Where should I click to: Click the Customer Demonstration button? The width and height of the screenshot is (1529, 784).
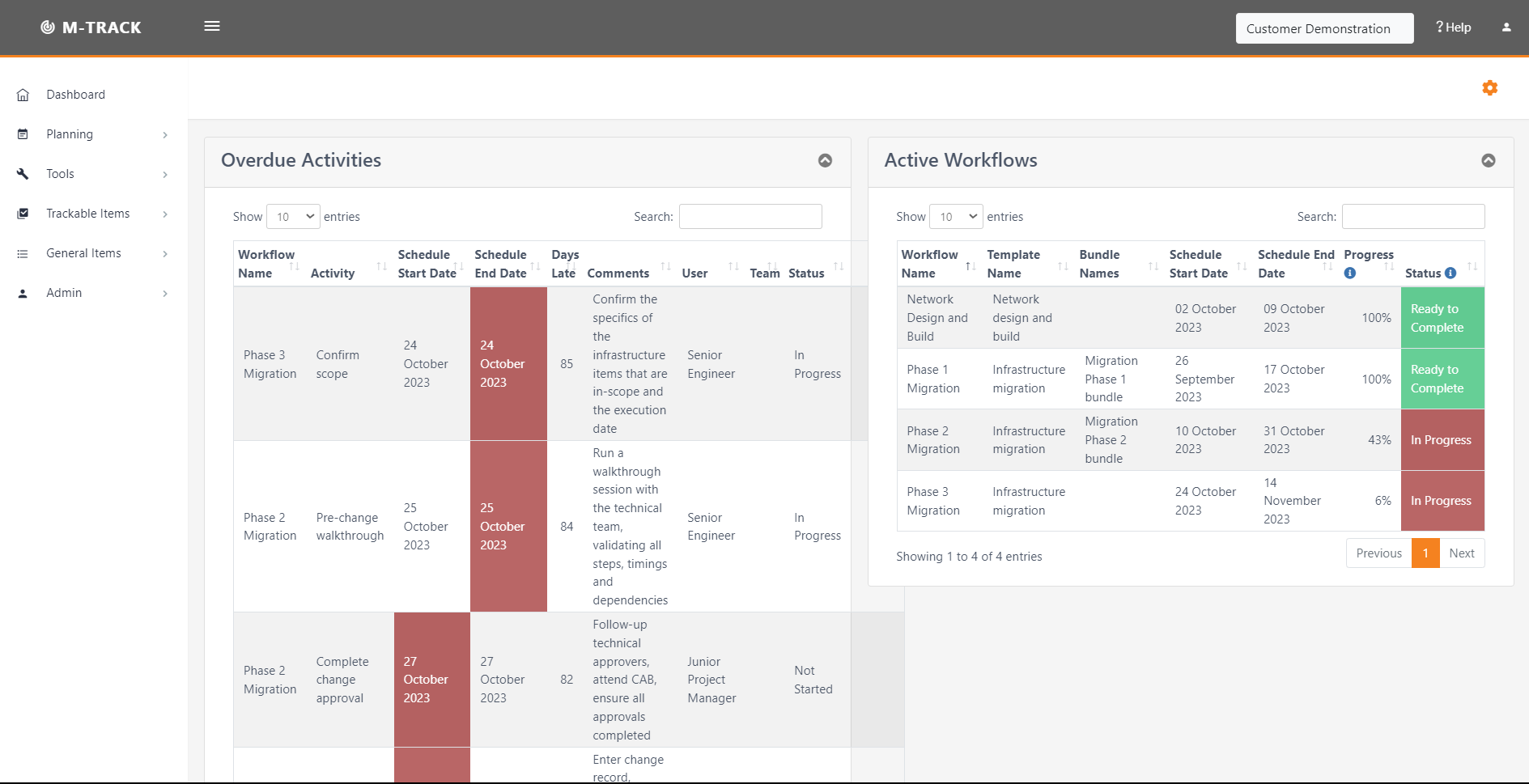(x=1324, y=28)
